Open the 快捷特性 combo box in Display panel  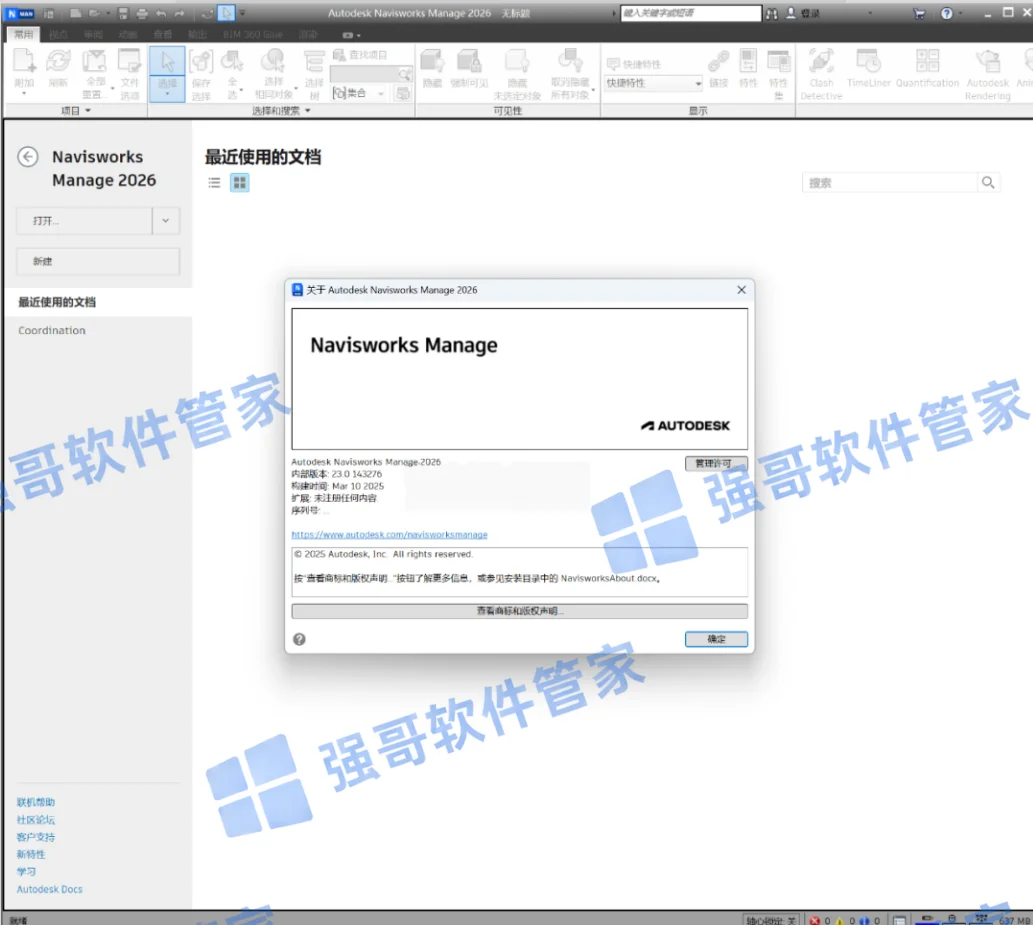pos(654,83)
